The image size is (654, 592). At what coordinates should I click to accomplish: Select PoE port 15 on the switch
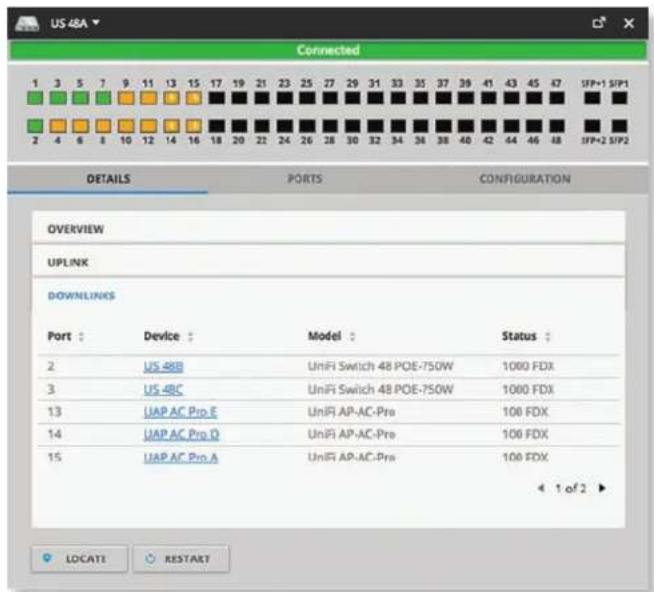(x=194, y=98)
